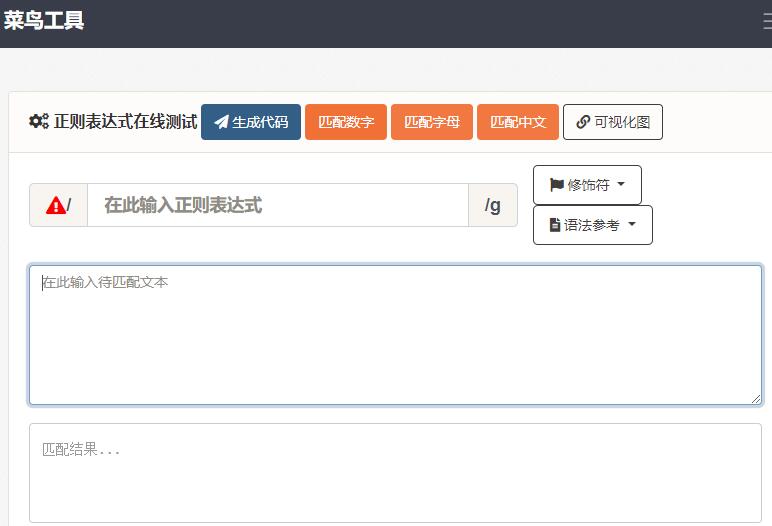
Task: Grab the textarea resize handle corner
Action: pos(756,399)
